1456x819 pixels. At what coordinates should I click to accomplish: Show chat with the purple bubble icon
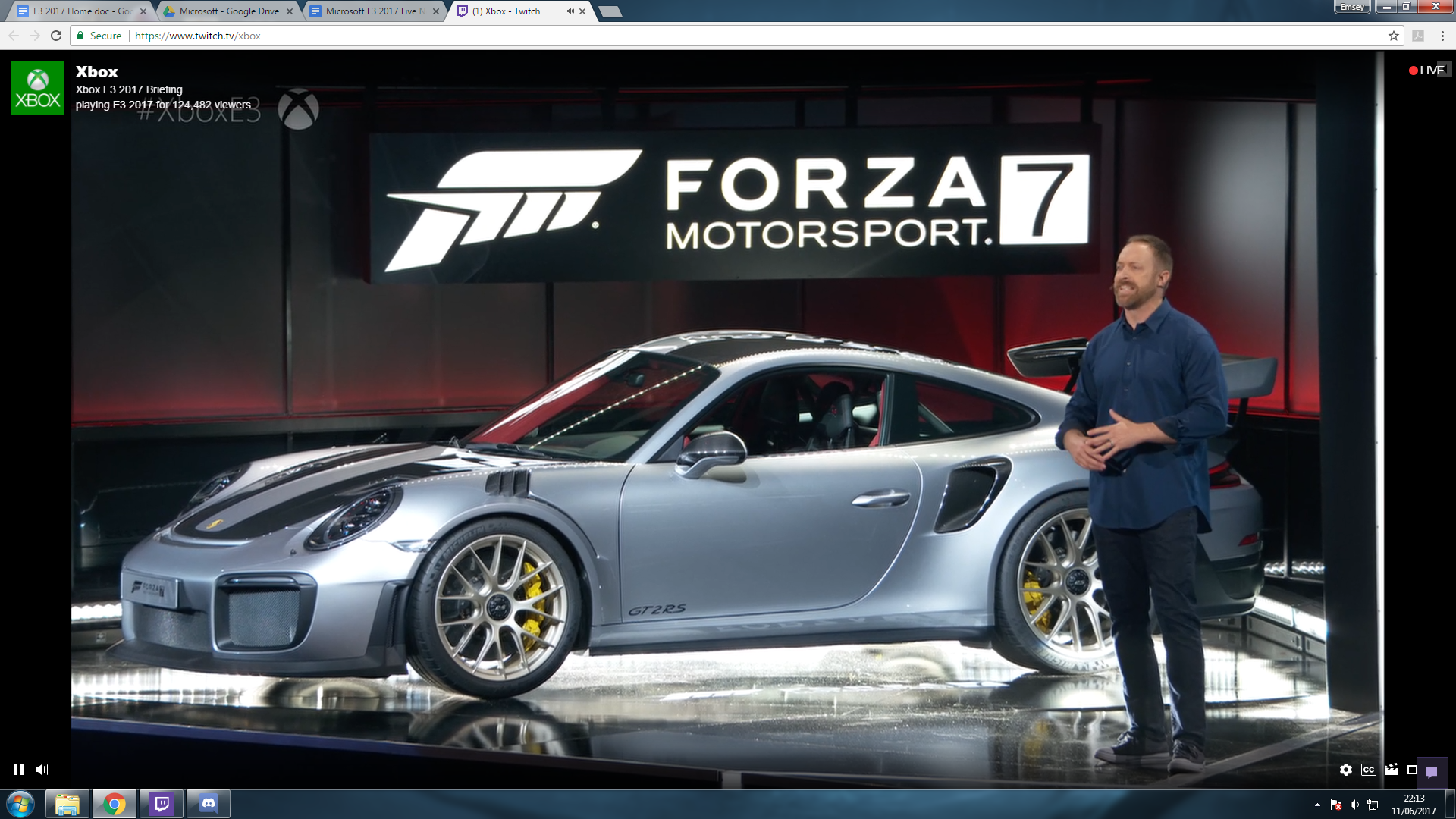coord(1432,772)
